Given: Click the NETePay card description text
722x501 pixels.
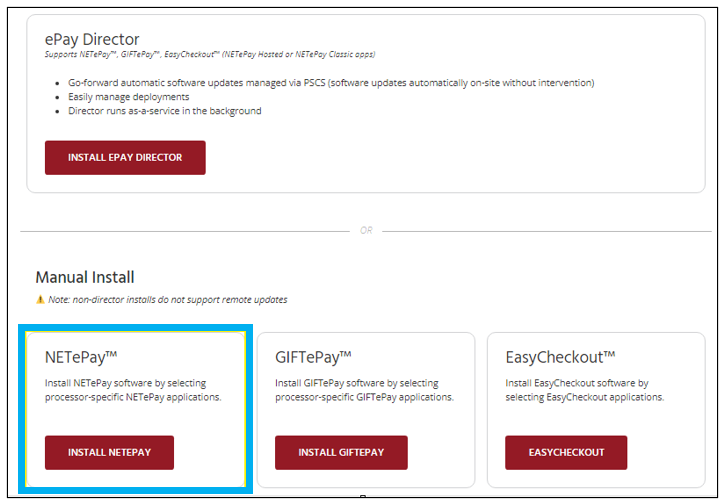Looking at the screenshot, I should pyautogui.click(x=133, y=390).
